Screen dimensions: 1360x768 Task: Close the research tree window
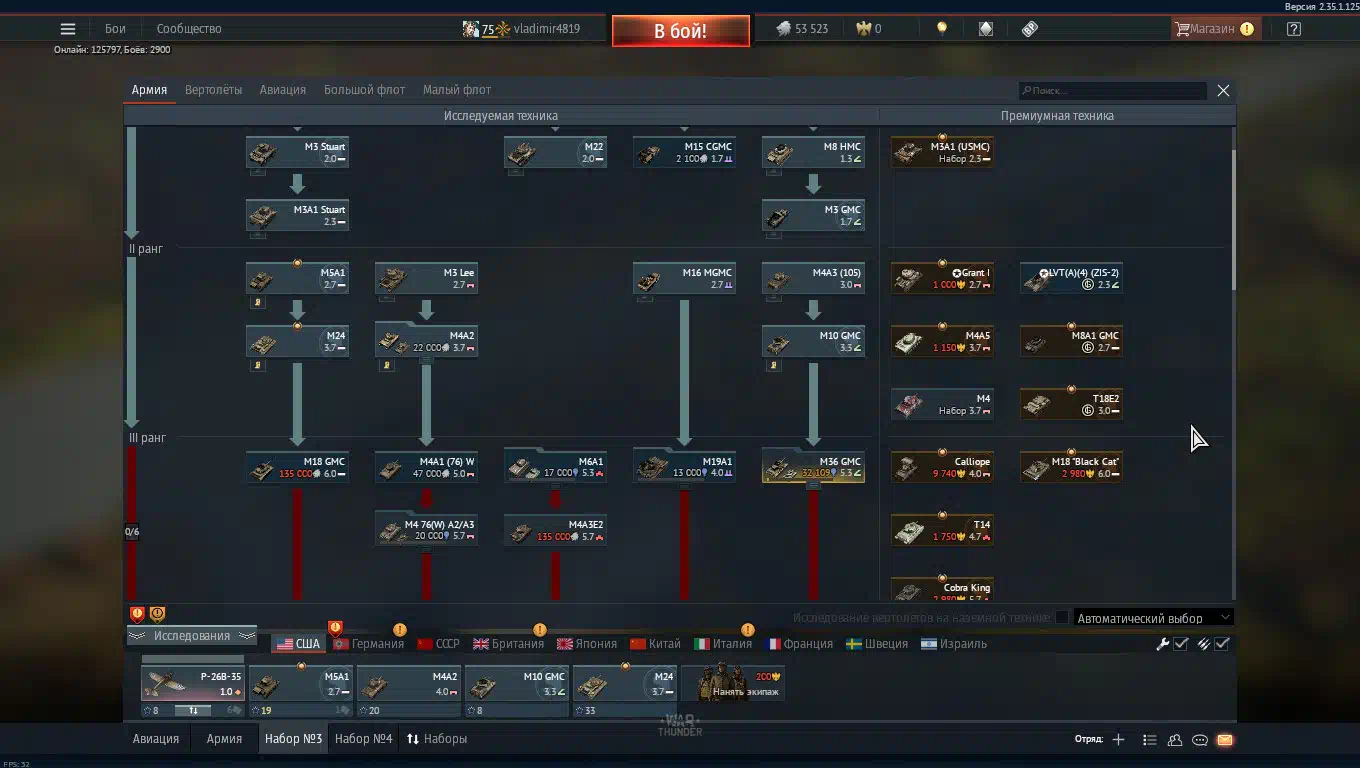pos(1223,90)
